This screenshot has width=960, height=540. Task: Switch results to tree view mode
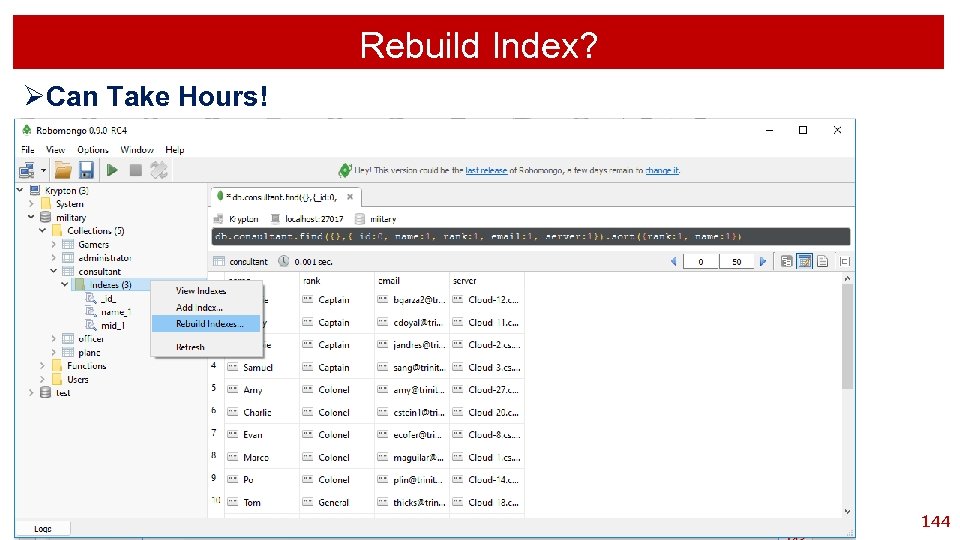click(787, 261)
